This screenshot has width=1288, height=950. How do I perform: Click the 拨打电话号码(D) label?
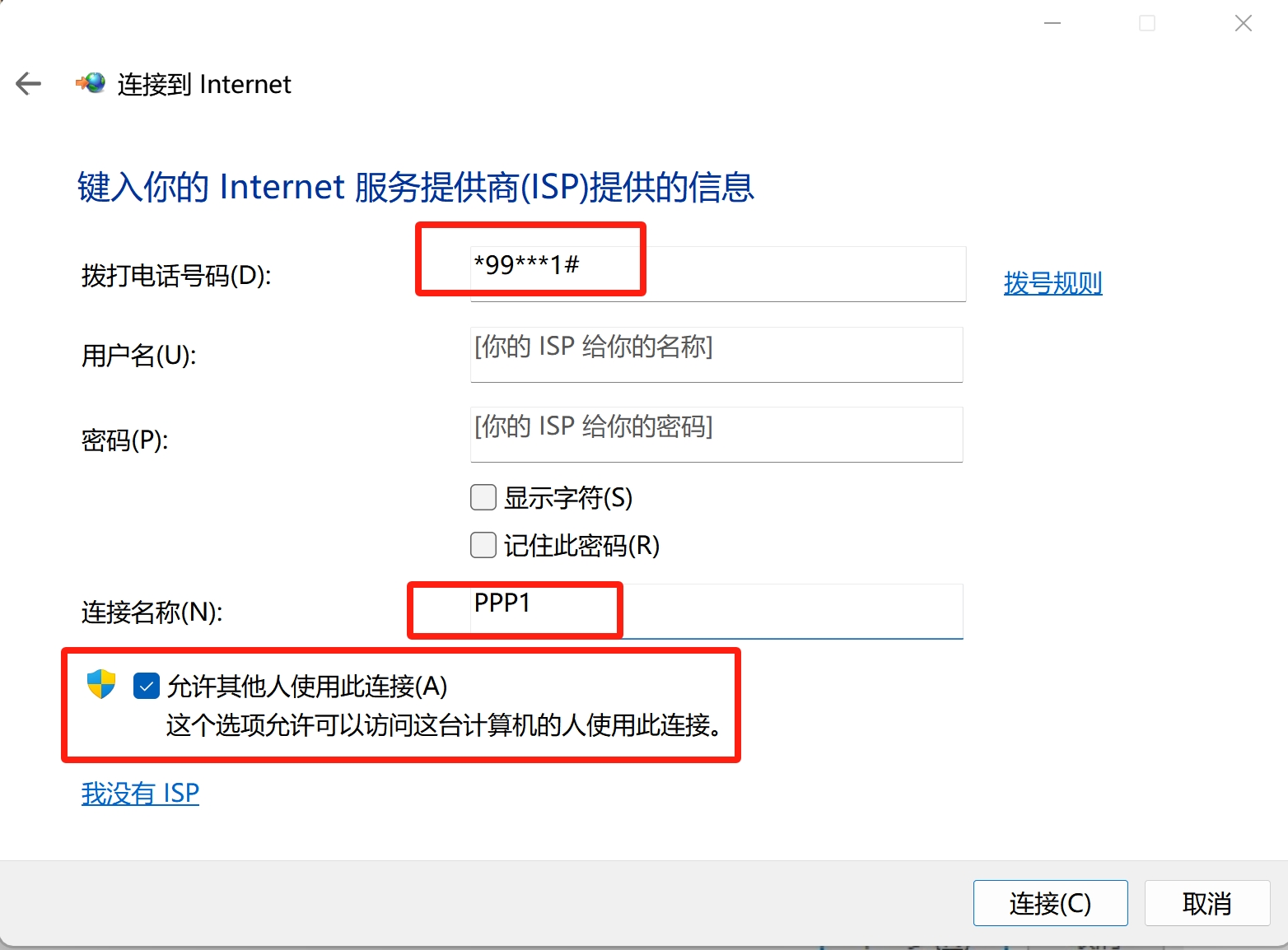click(176, 276)
